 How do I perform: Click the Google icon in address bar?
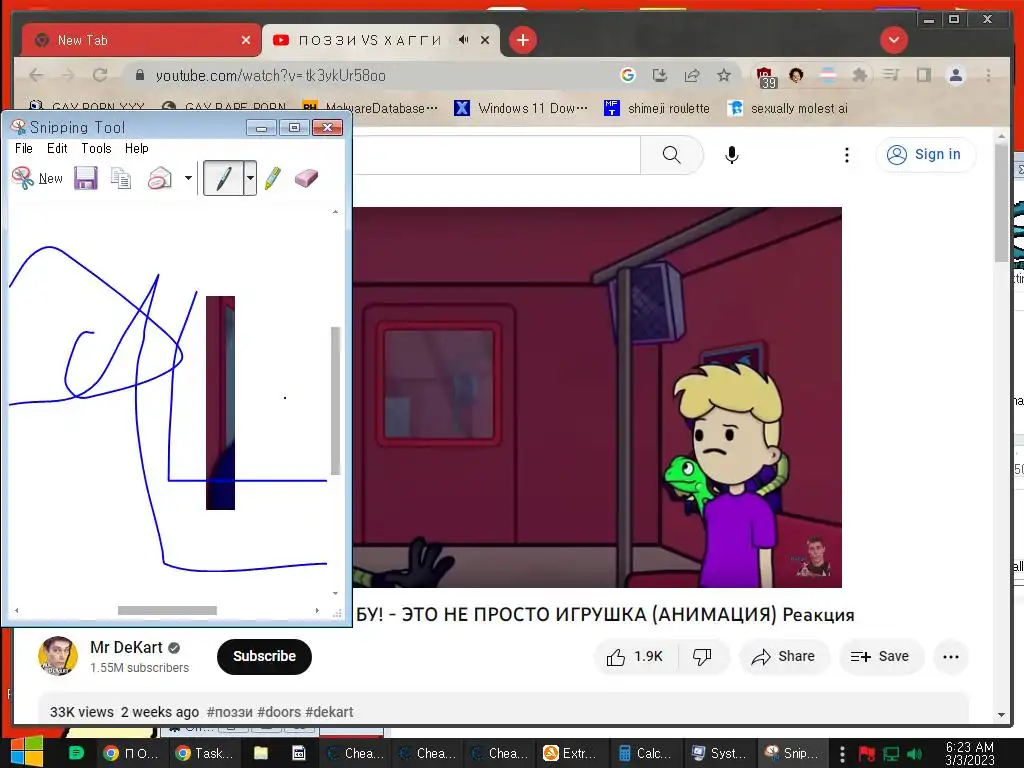[x=628, y=75]
